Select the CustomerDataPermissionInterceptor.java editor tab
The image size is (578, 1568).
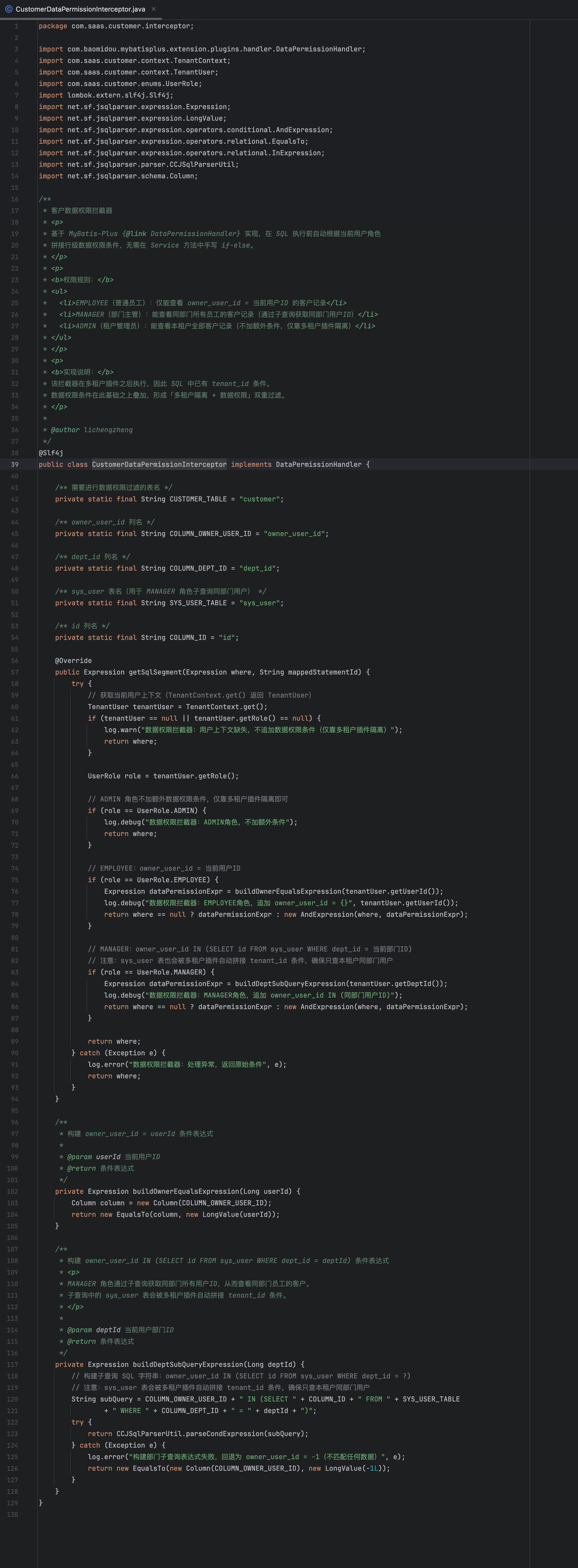(80, 9)
